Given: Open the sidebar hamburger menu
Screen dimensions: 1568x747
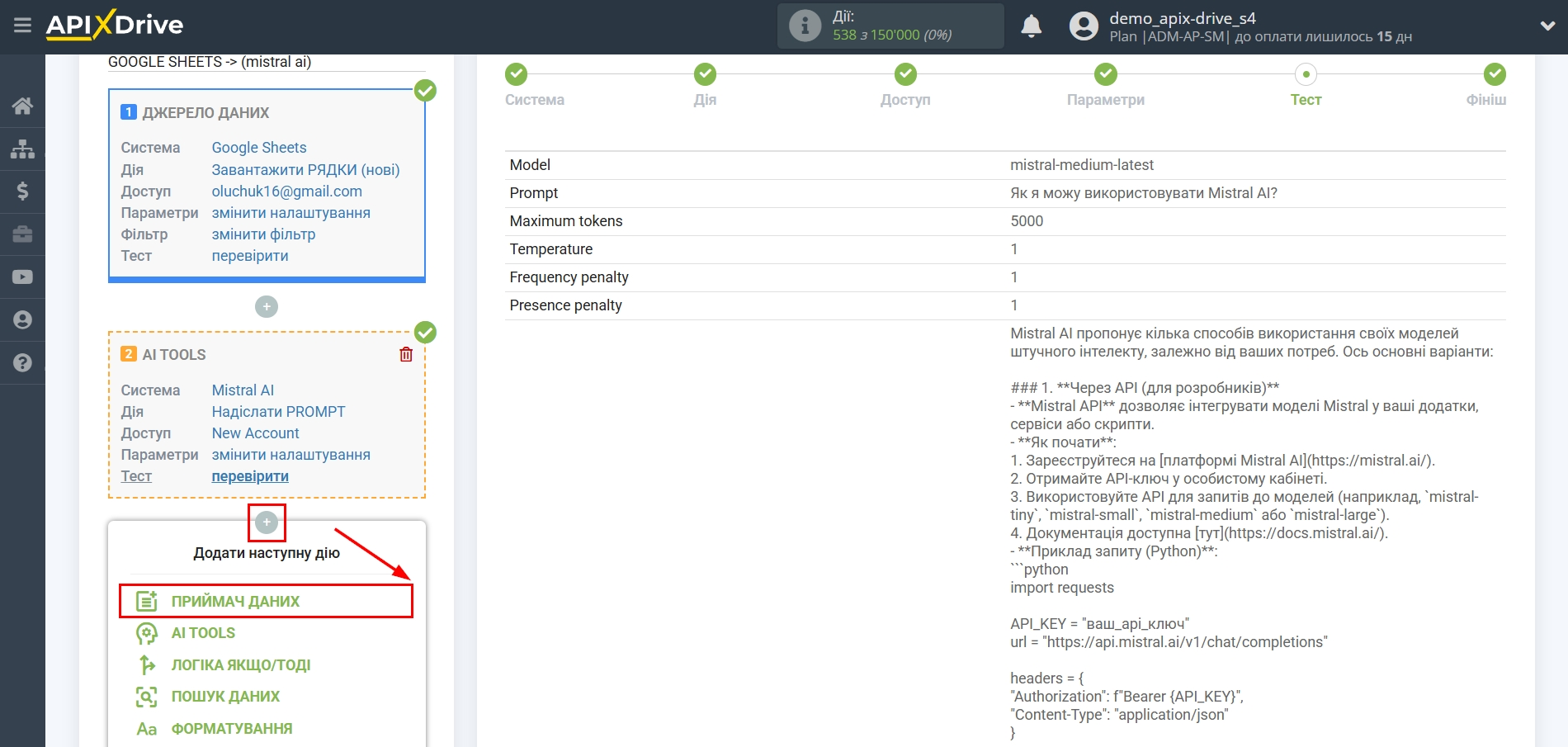Looking at the screenshot, I should (22, 25).
